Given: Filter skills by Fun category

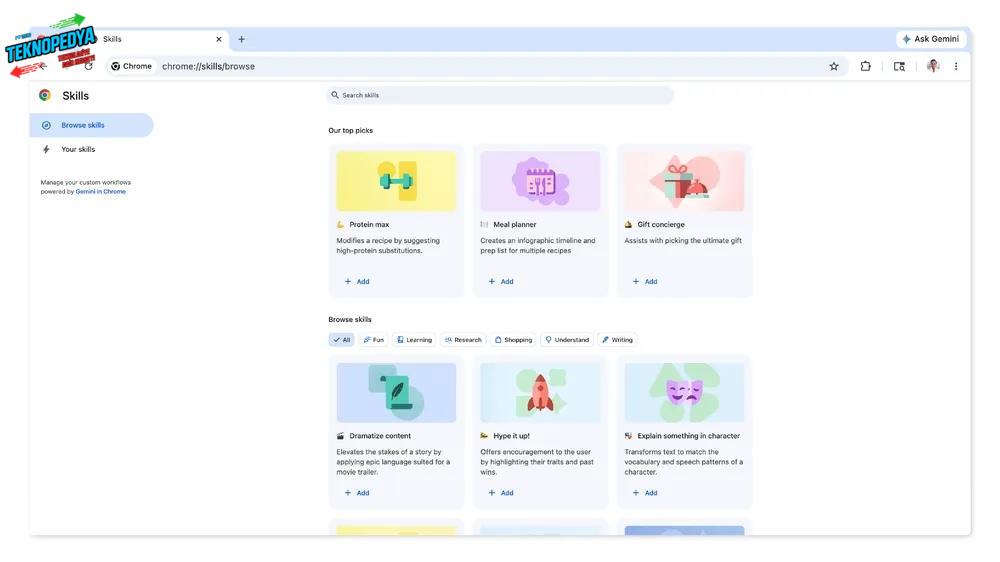Looking at the screenshot, I should 373,340.
